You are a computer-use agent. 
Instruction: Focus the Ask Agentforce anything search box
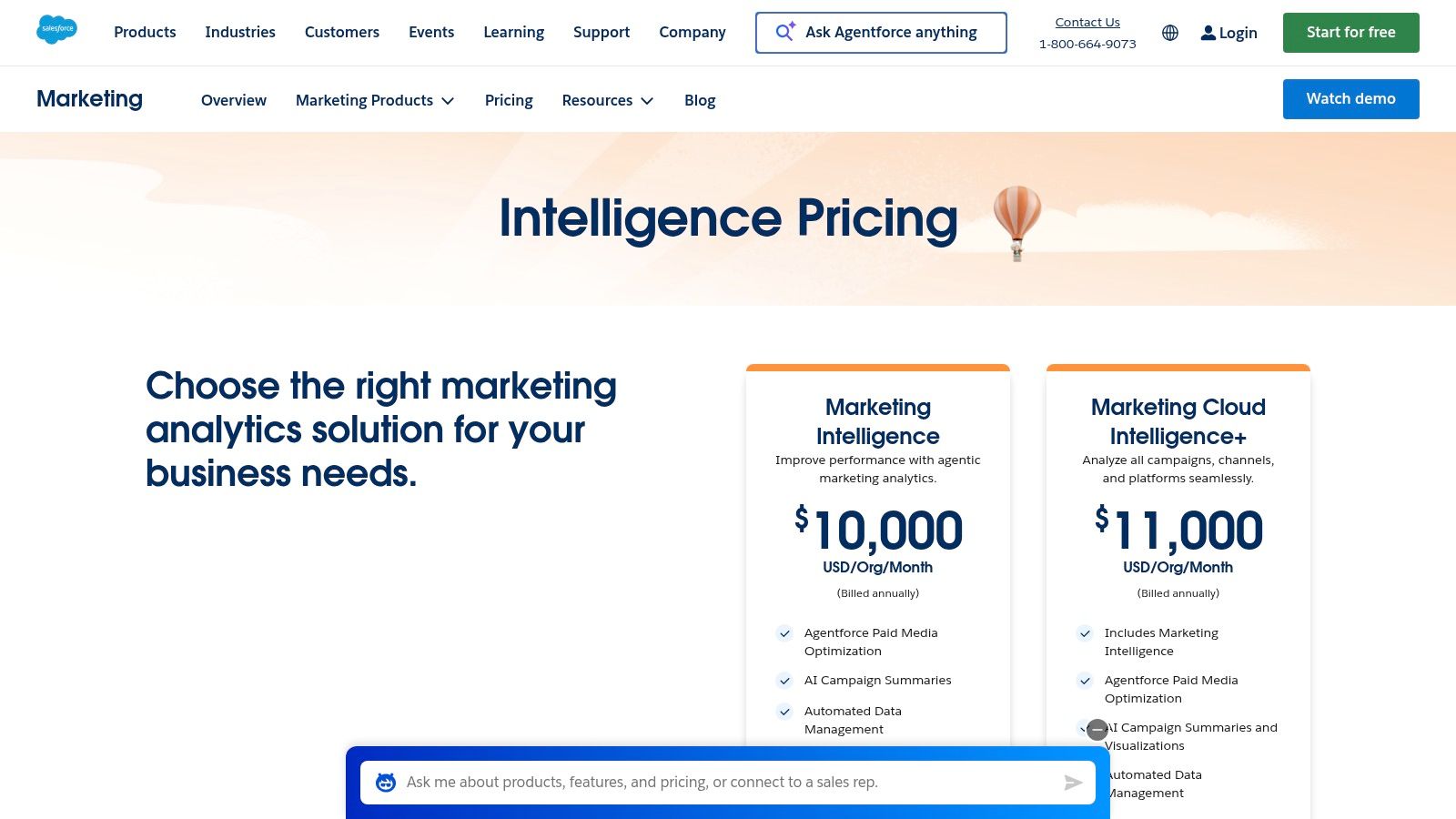pos(881,33)
